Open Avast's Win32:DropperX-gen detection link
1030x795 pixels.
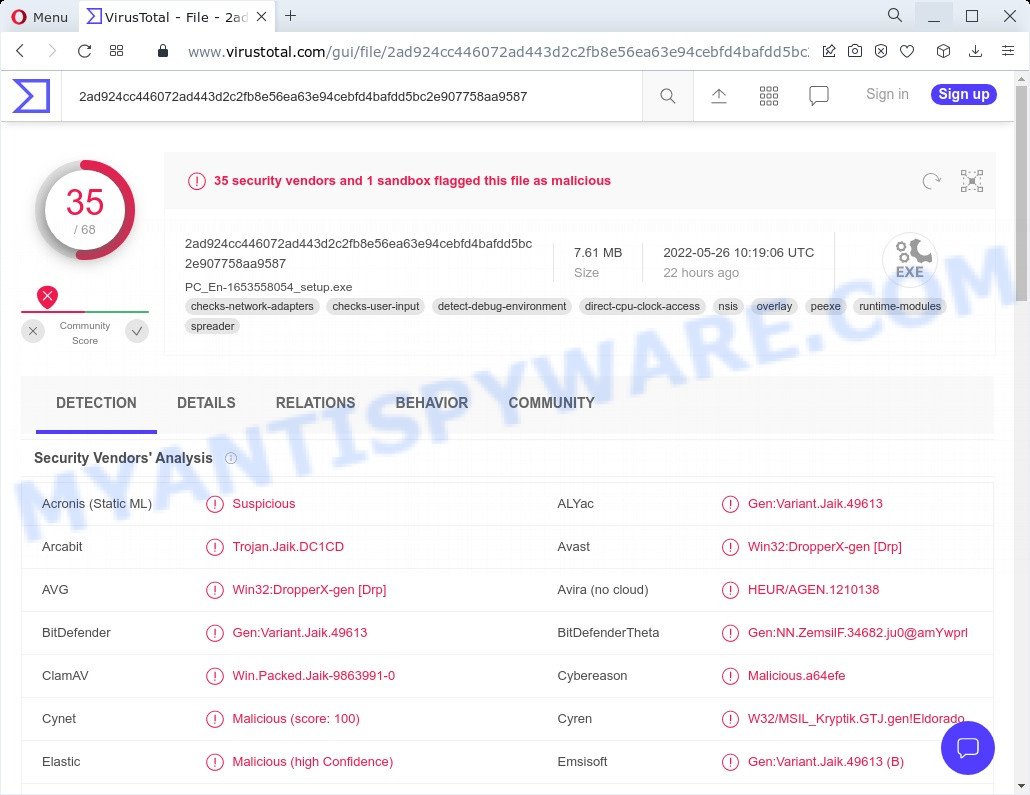pos(825,547)
